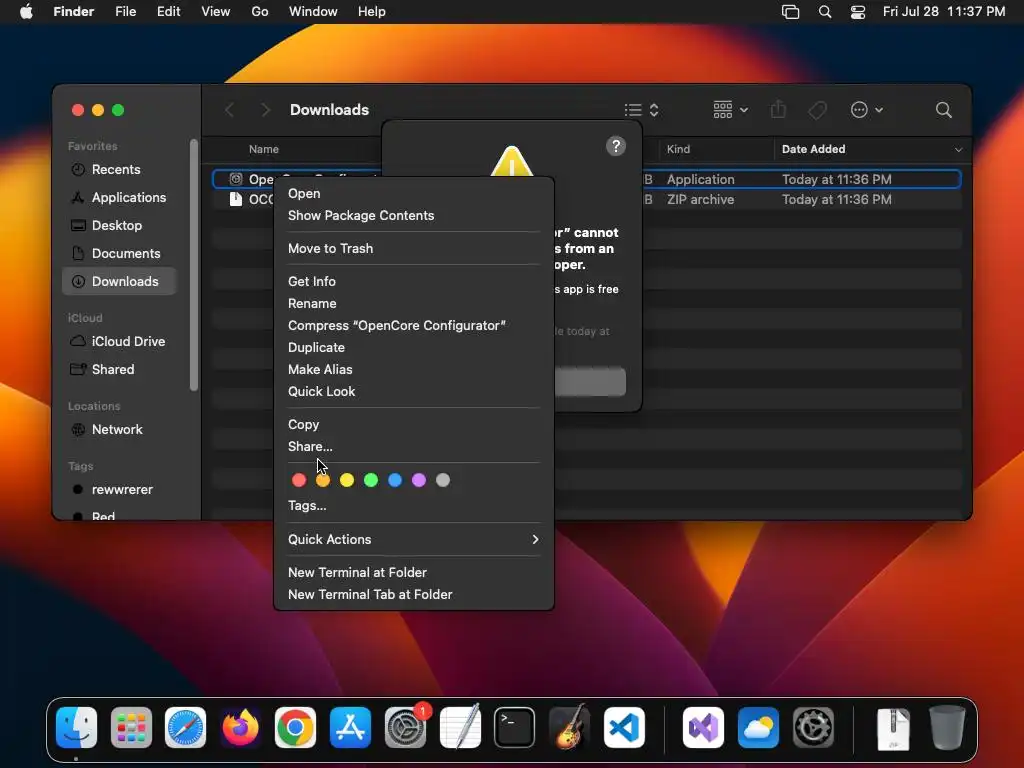This screenshot has width=1024, height=768.
Task: Open Spotlight search in menu bar
Action: point(825,12)
